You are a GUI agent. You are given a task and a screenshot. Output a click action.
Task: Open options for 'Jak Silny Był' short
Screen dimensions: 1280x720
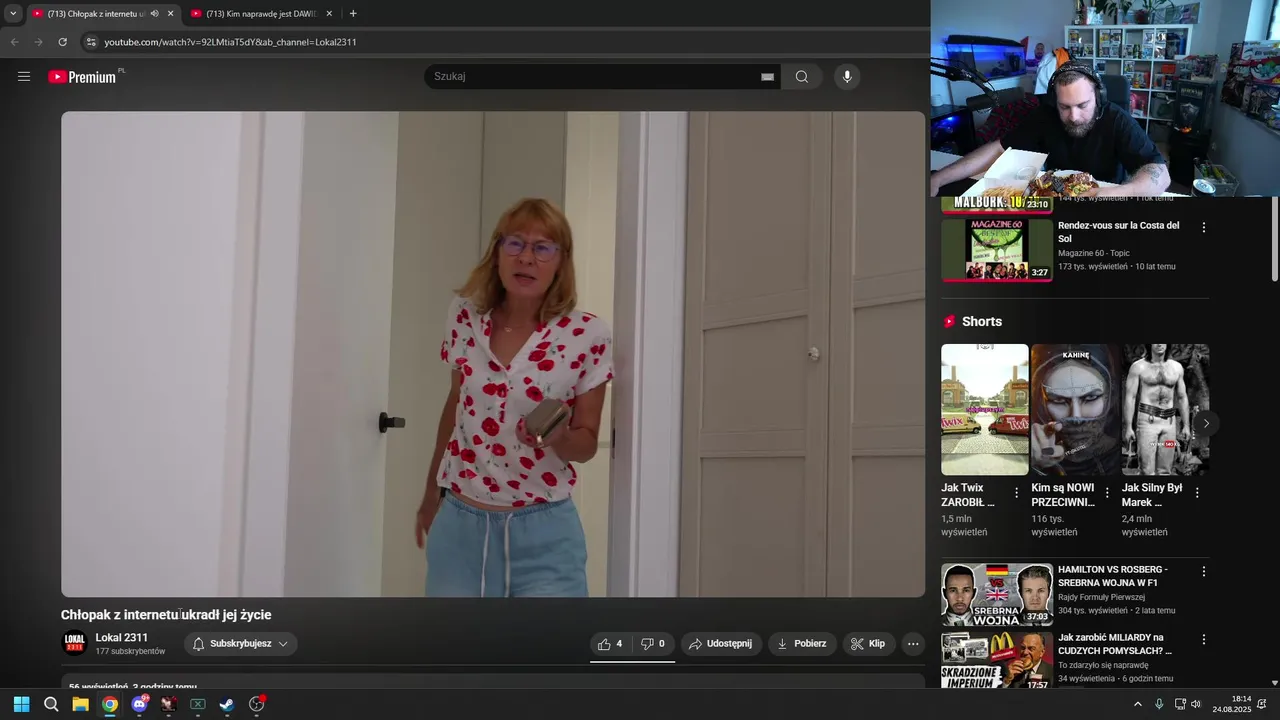pos(1197,493)
